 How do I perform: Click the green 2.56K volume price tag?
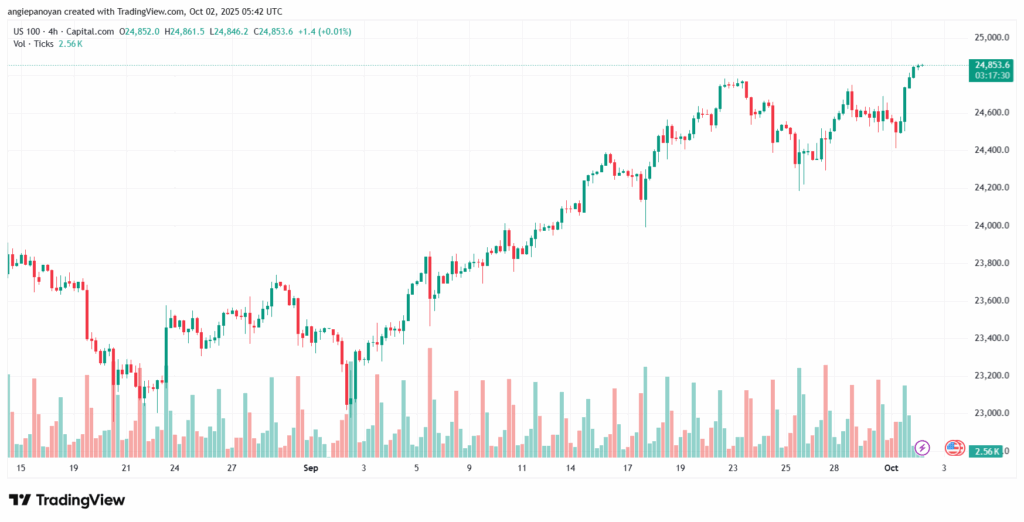[985, 452]
